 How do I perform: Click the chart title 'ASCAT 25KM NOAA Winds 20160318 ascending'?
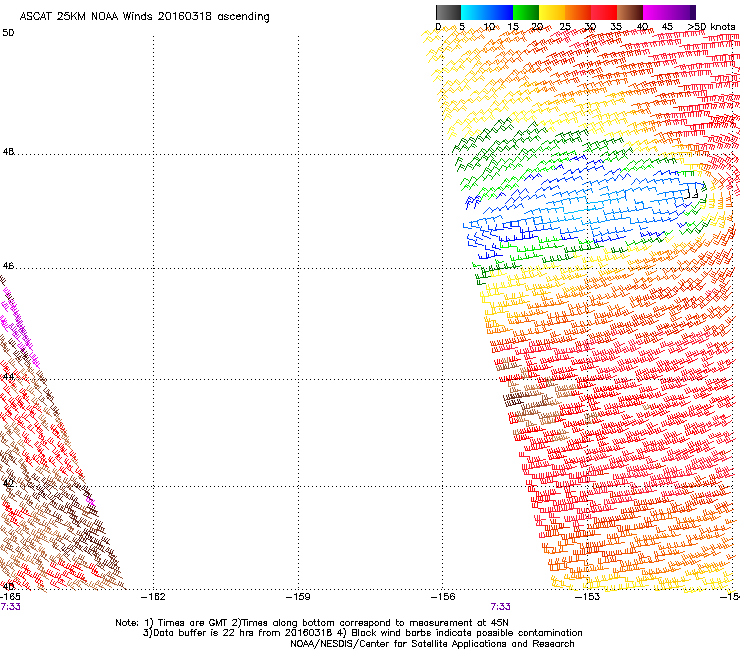click(x=144, y=17)
